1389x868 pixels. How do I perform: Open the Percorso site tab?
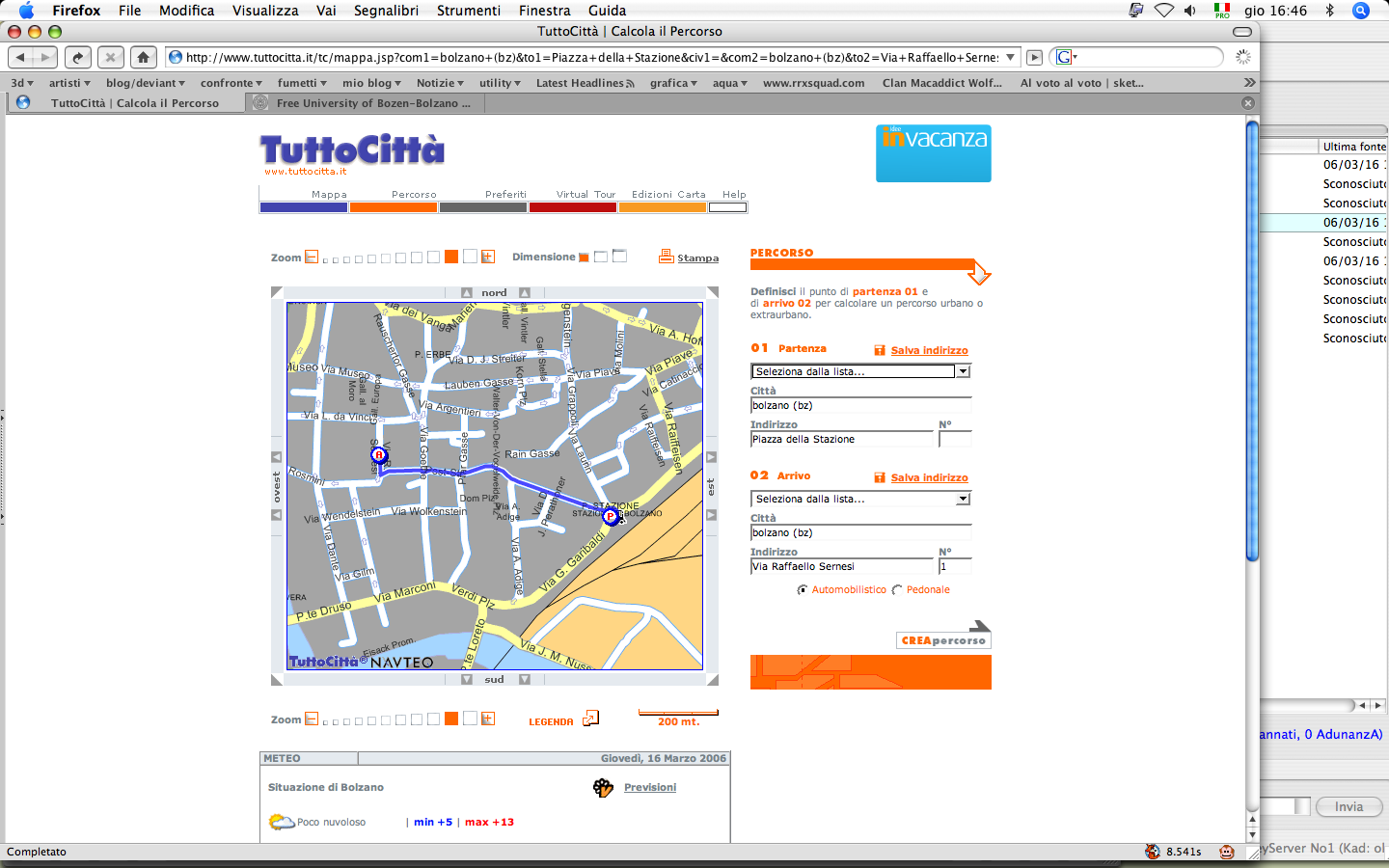(394, 201)
